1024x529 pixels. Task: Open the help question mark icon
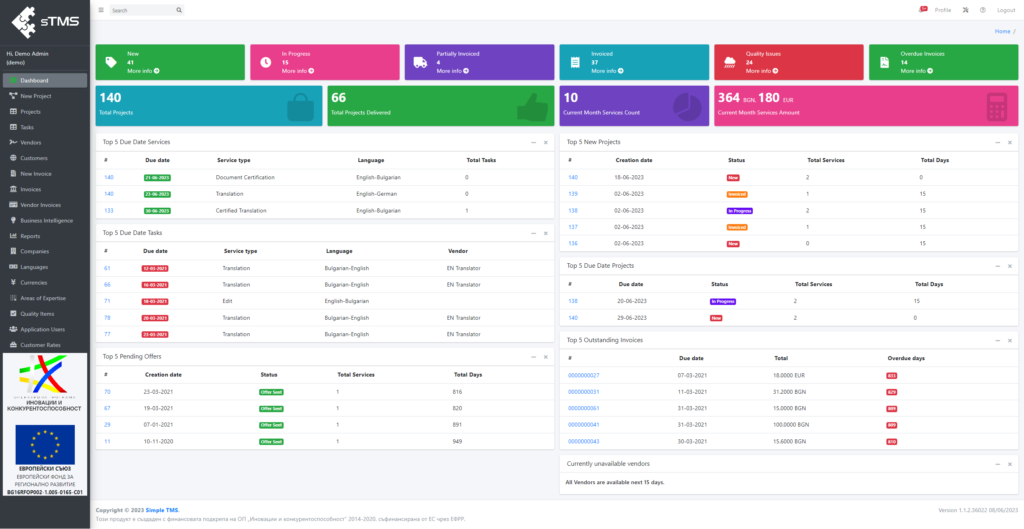982,10
